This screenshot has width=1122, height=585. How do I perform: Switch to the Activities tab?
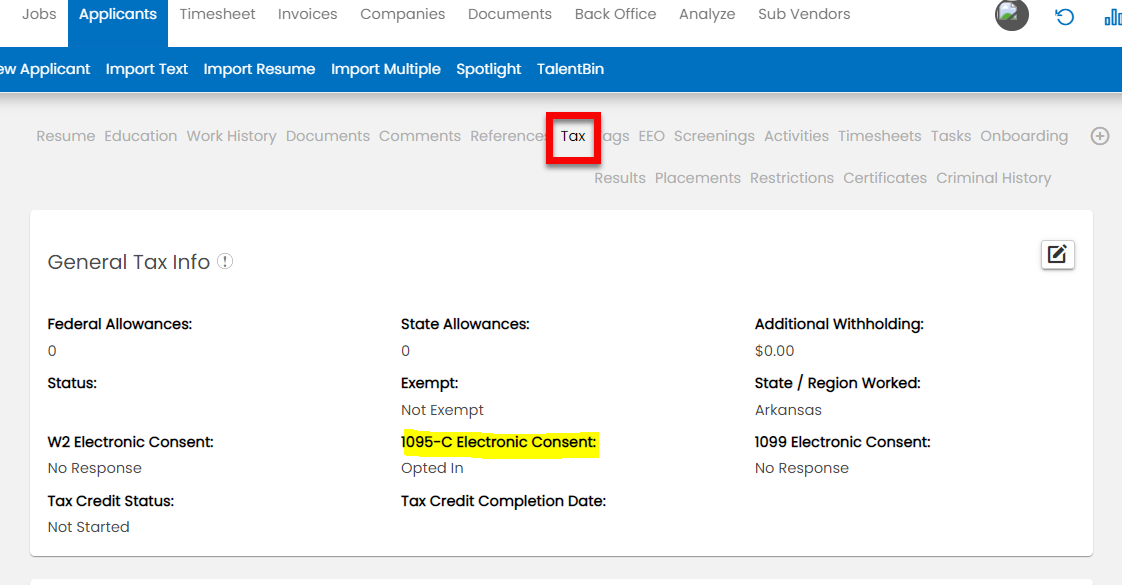796,136
